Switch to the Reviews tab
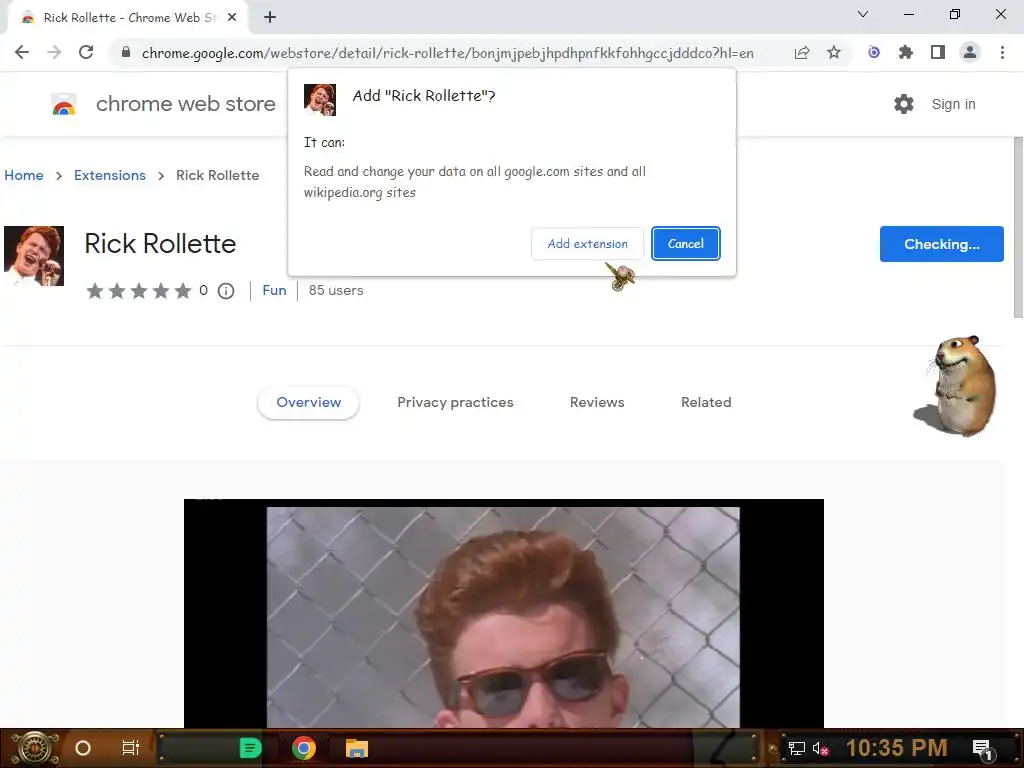 click(597, 402)
